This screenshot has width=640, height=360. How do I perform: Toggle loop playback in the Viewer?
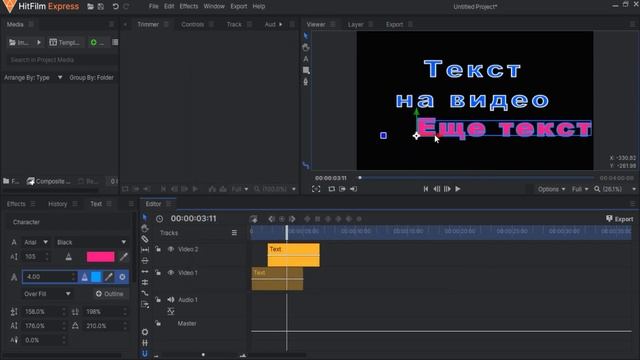coord(331,189)
